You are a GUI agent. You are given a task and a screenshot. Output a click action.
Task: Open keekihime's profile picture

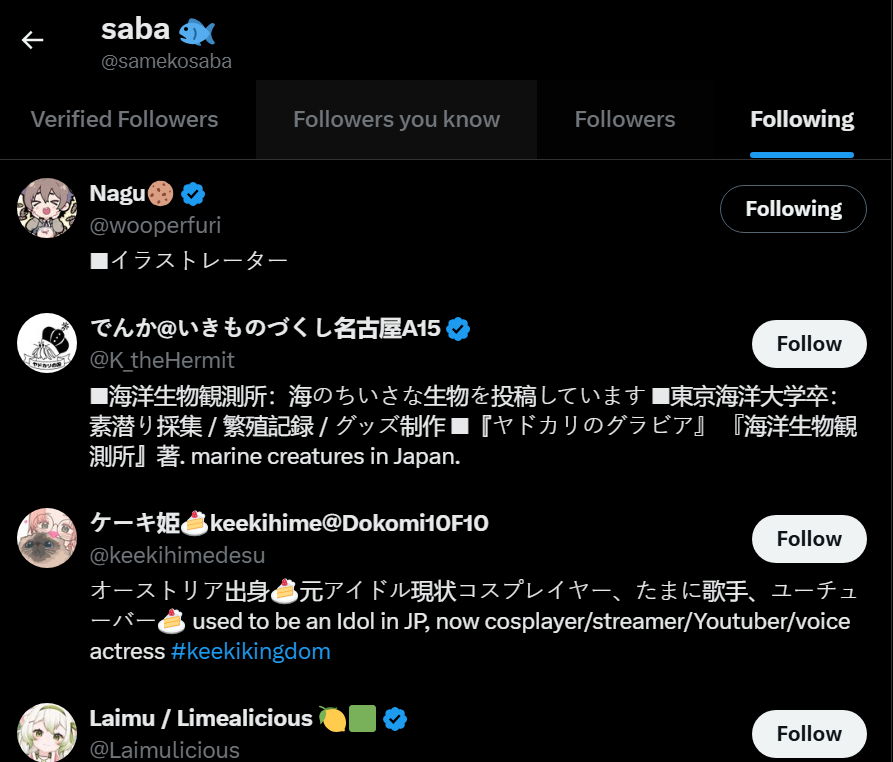[x=47, y=538]
